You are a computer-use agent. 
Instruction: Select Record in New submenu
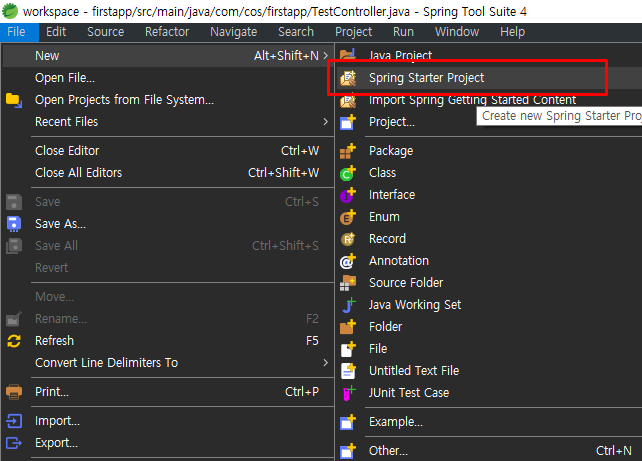(x=489, y=239)
